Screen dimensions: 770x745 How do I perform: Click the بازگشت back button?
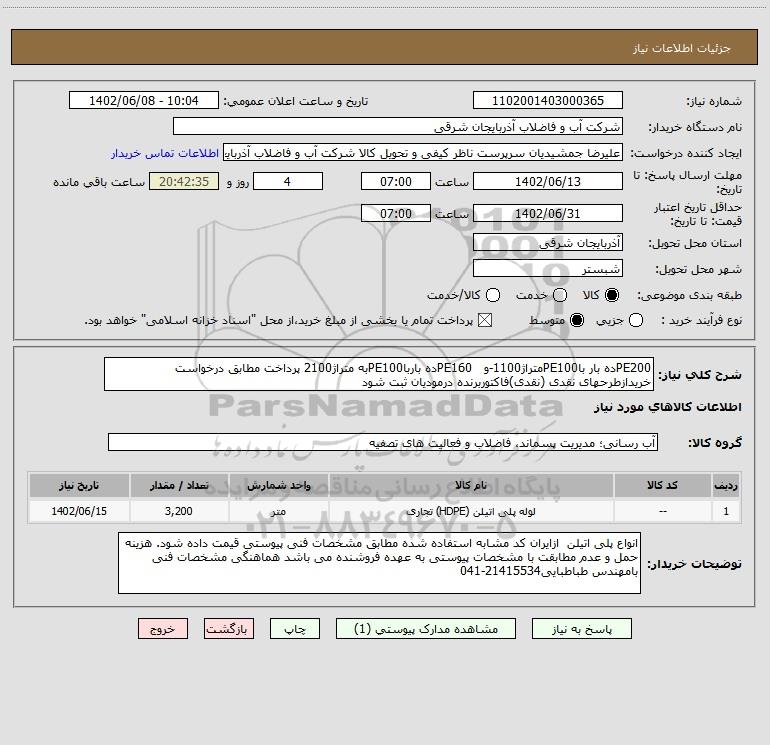coord(229,629)
